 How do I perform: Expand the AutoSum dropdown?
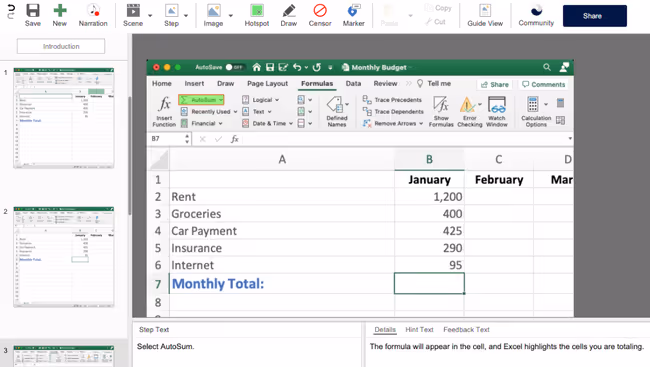pos(221,100)
